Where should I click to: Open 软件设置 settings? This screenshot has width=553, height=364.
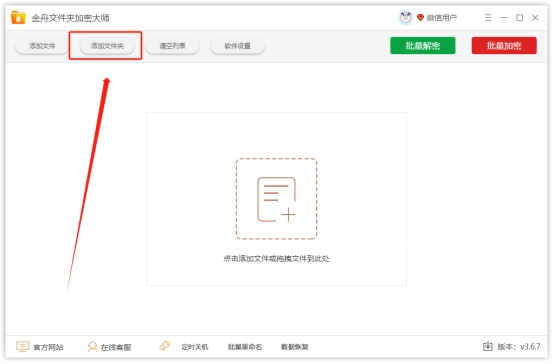point(237,46)
